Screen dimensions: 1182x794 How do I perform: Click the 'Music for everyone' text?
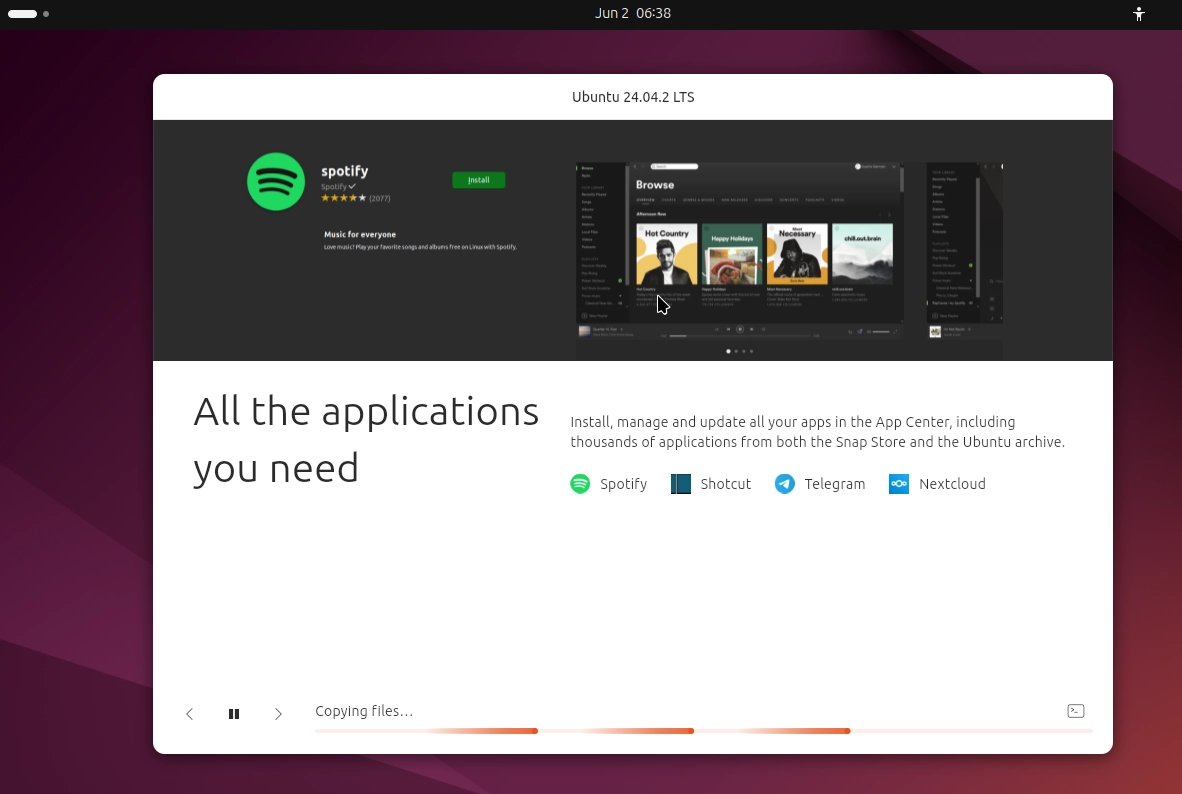click(360, 235)
